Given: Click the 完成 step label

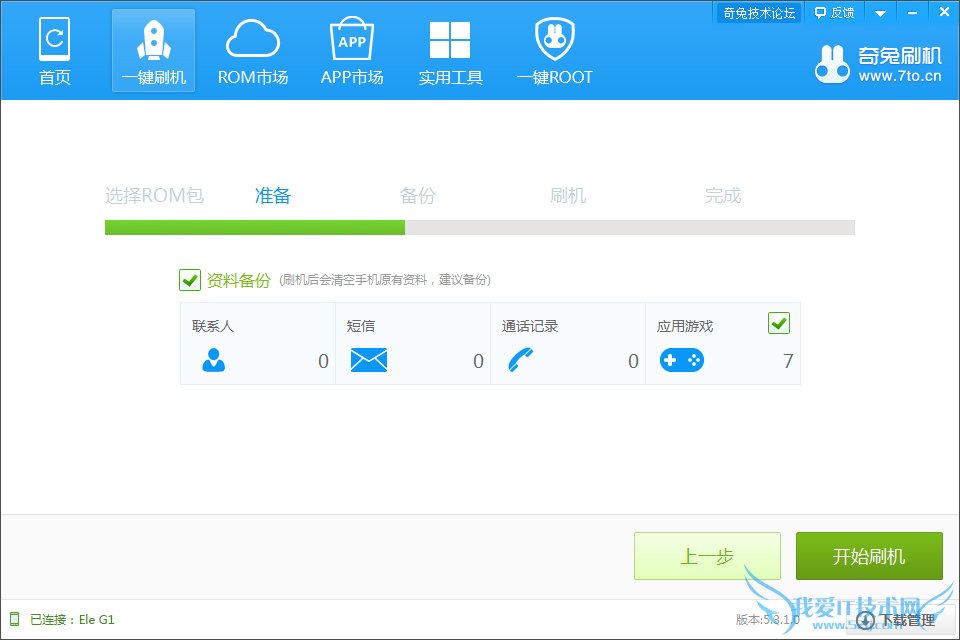Looking at the screenshot, I should coord(723,195).
